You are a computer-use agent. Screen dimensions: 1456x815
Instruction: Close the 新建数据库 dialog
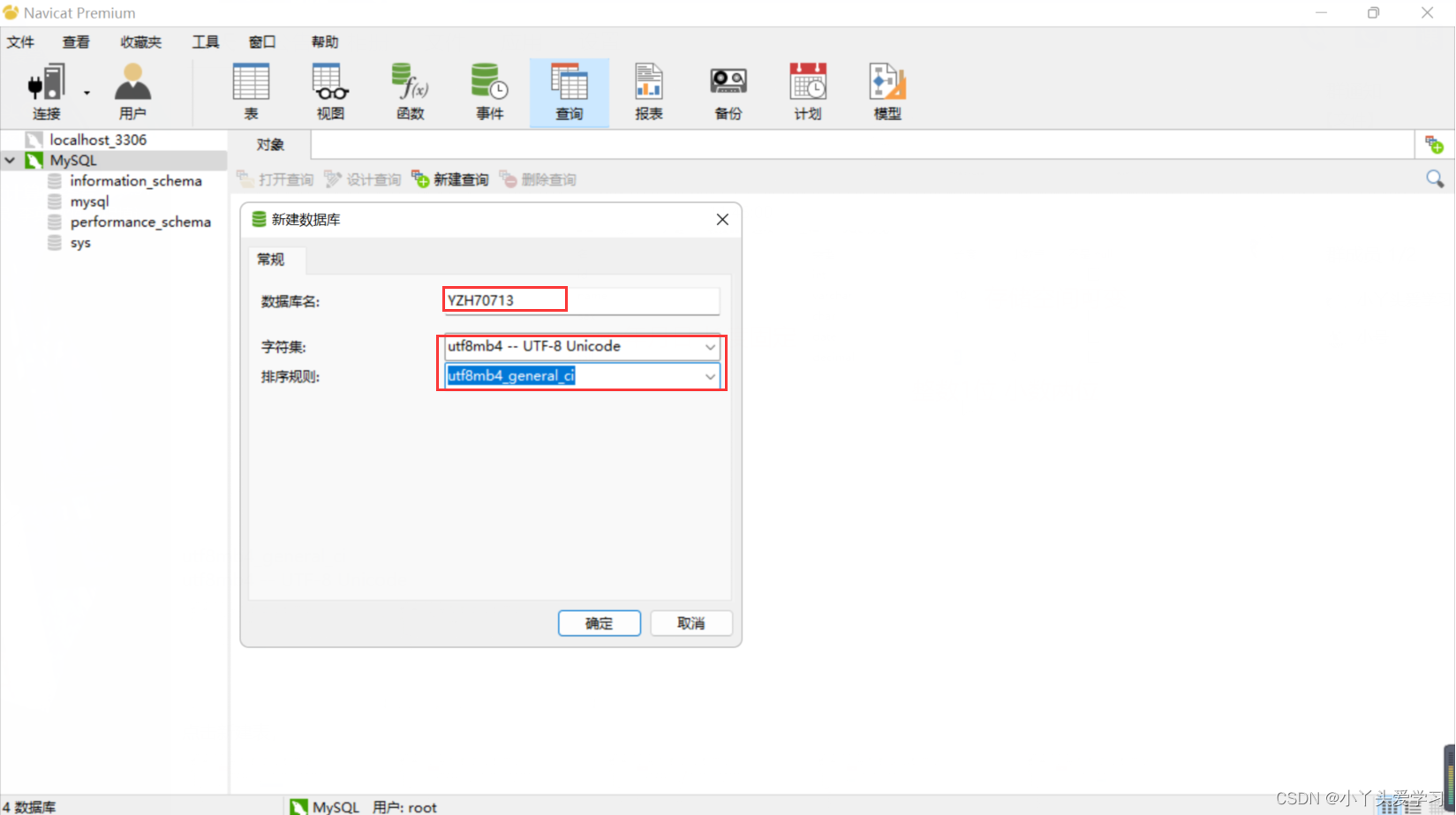(x=722, y=220)
